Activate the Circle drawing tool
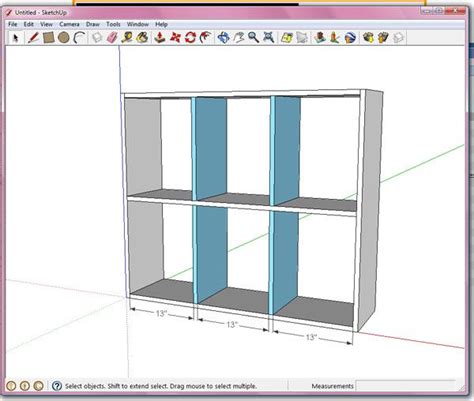 (63, 38)
